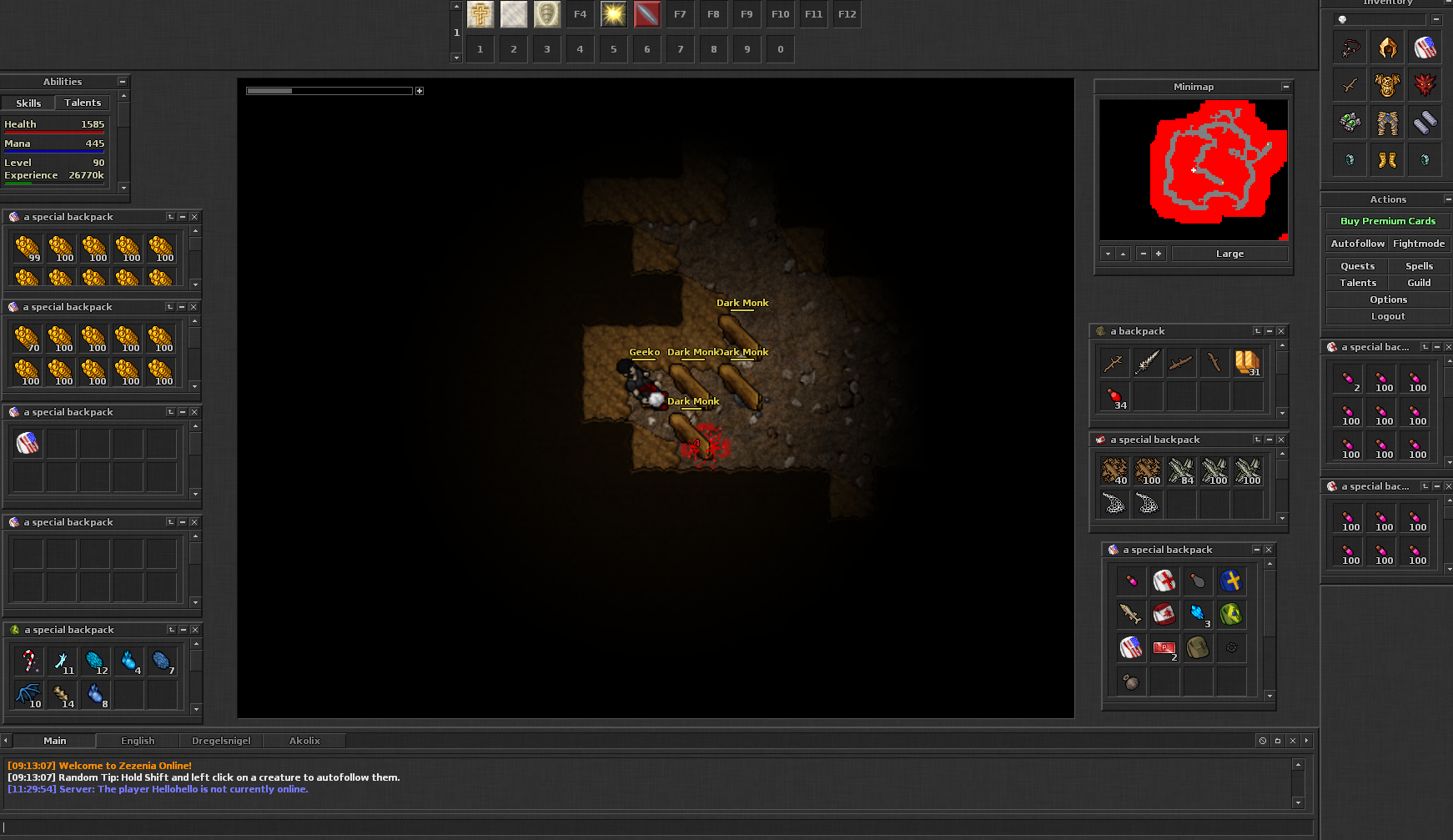Click the Logout button
Image resolution: width=1453 pixels, height=840 pixels.
point(1388,316)
